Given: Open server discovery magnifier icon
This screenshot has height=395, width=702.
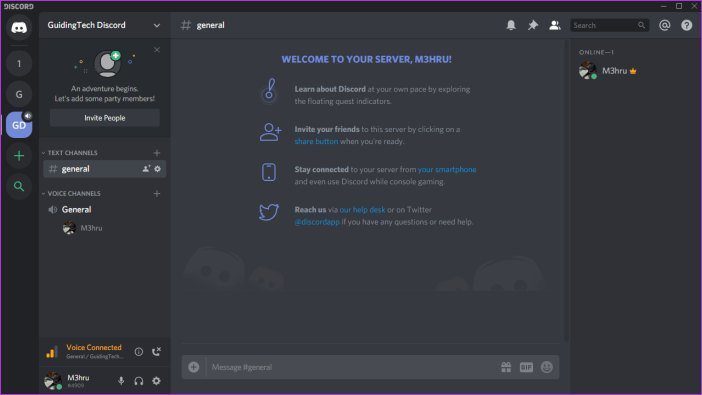Looking at the screenshot, I should point(19,186).
